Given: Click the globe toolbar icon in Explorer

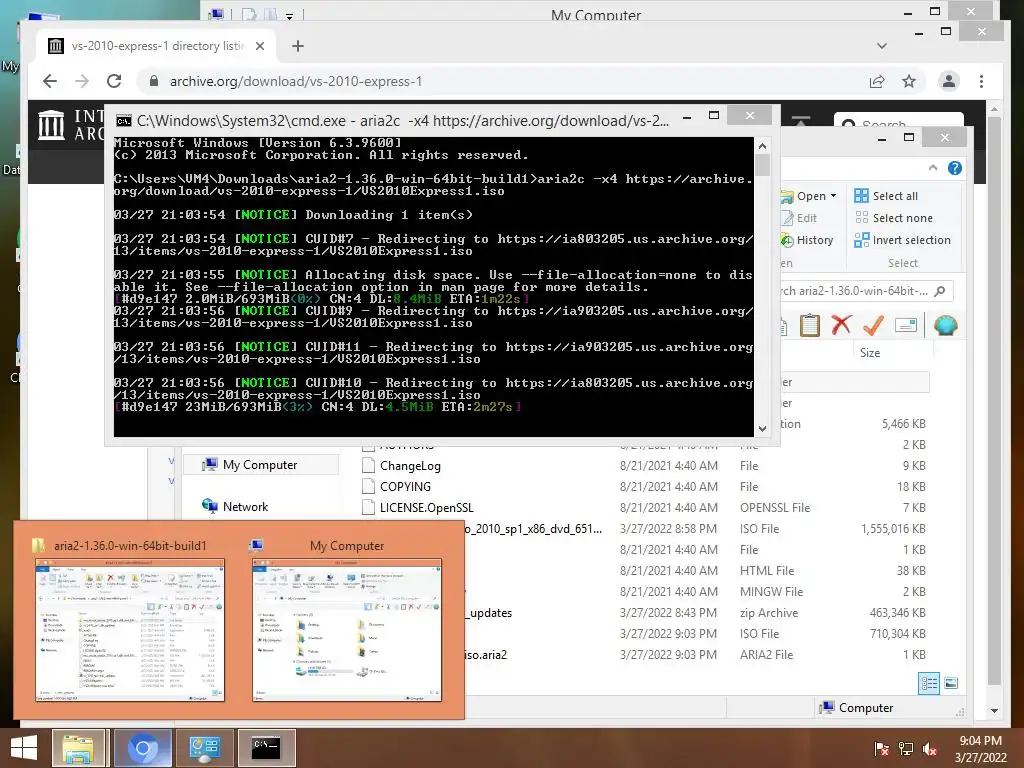Looking at the screenshot, I should pos(945,325).
